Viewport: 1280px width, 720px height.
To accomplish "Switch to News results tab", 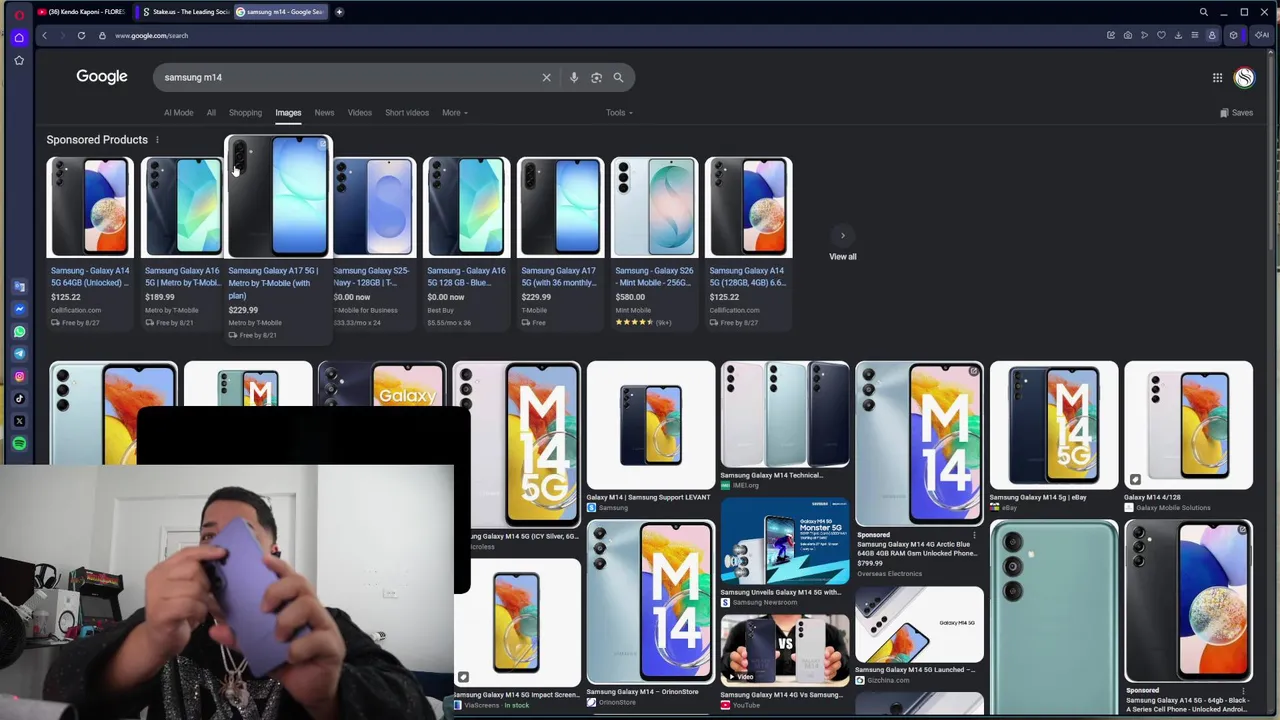I will click(324, 113).
